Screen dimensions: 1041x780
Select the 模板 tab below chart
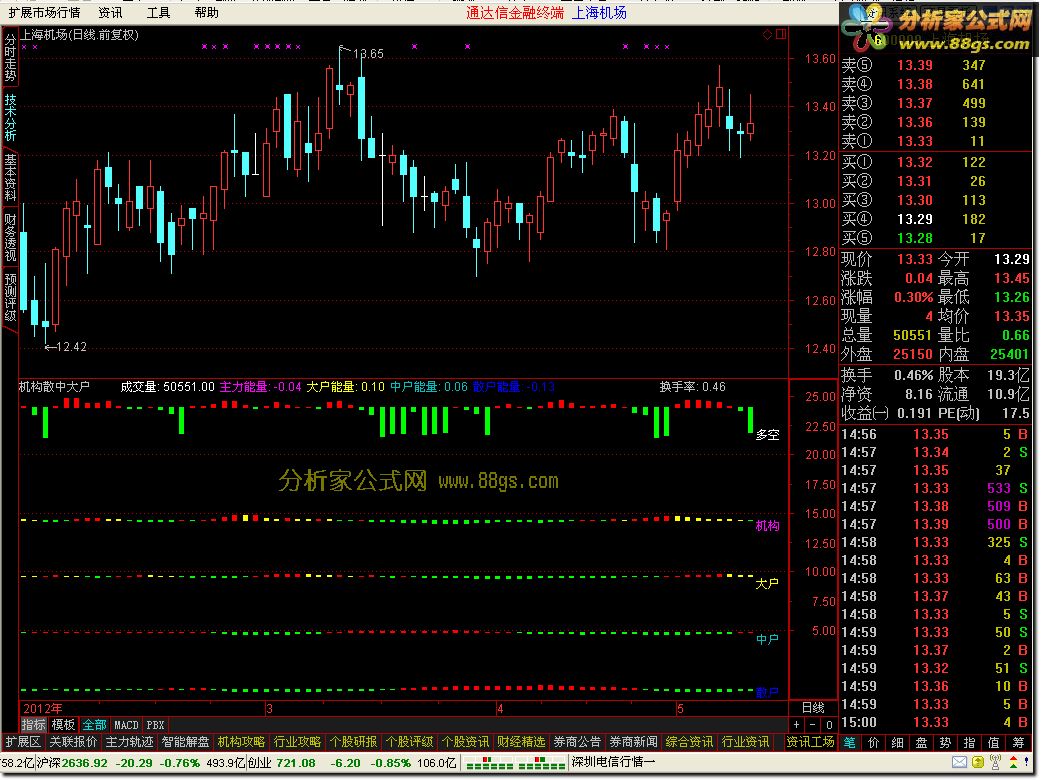[x=63, y=725]
